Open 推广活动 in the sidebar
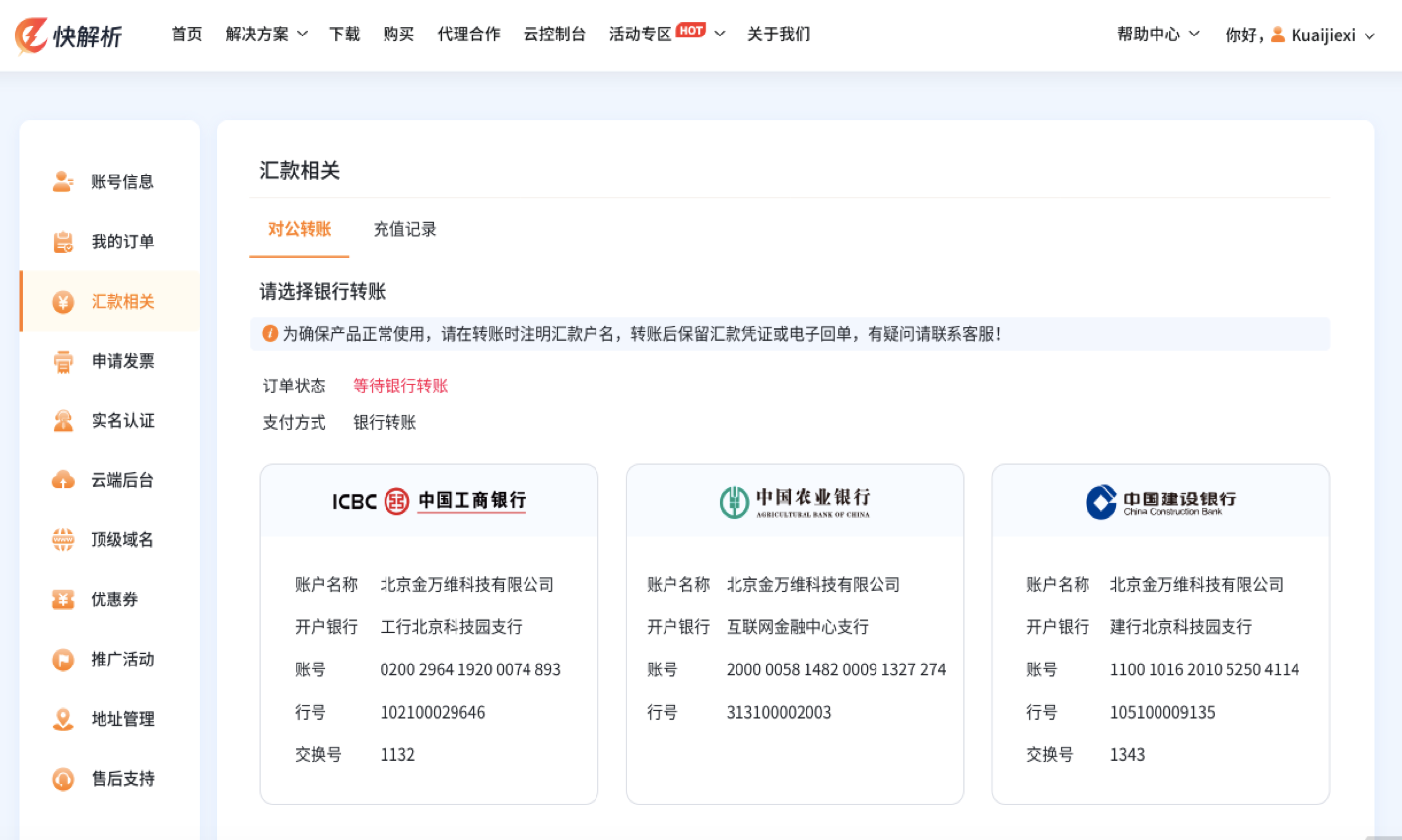This screenshot has width=1402, height=840. [x=122, y=660]
